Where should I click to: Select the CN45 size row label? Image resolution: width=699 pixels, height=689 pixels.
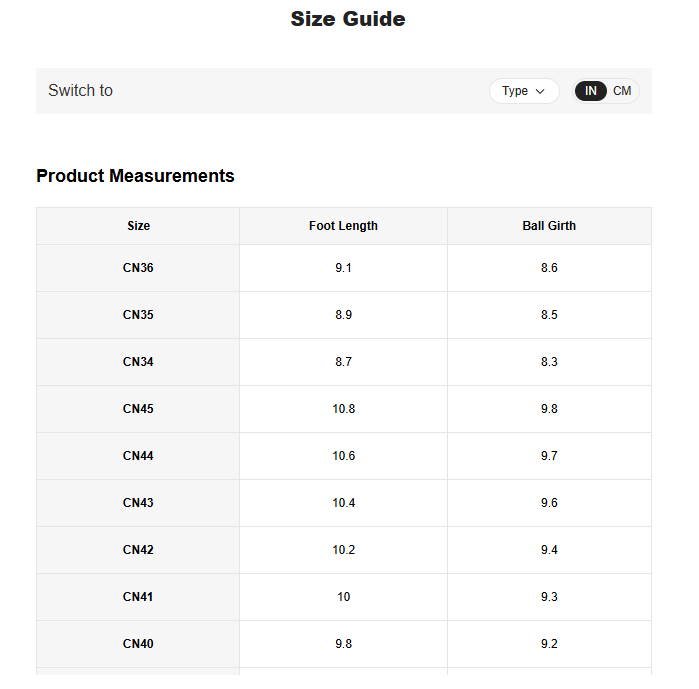pyautogui.click(x=139, y=409)
